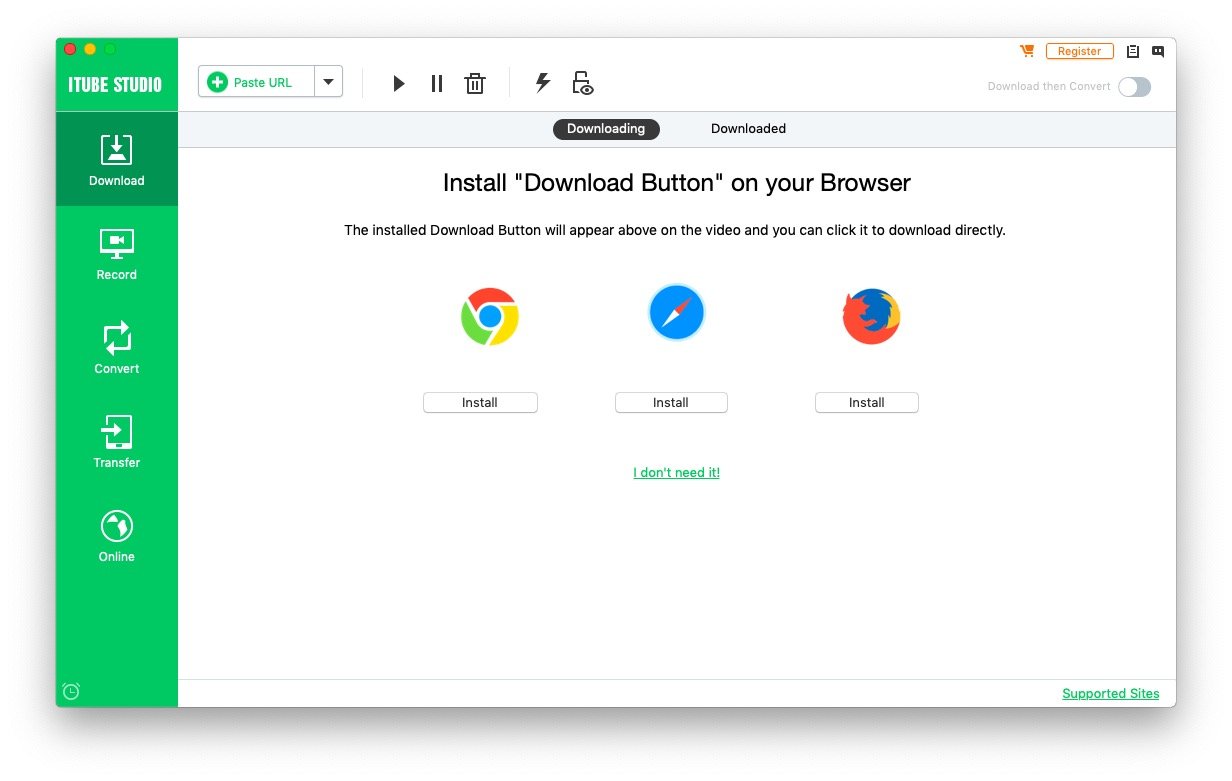Click the scheduler alarm clock icon
Screen dimensions: 1232x781
(x=71, y=691)
